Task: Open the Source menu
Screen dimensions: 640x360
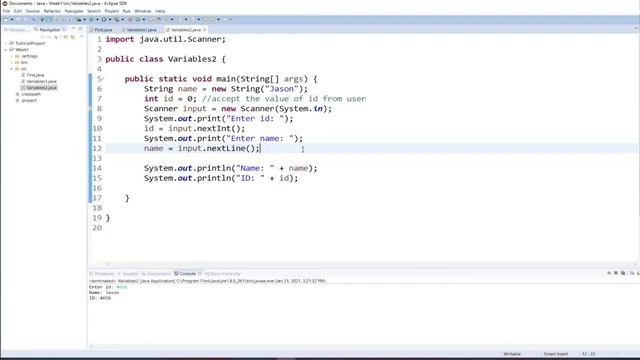Action: 33,11
